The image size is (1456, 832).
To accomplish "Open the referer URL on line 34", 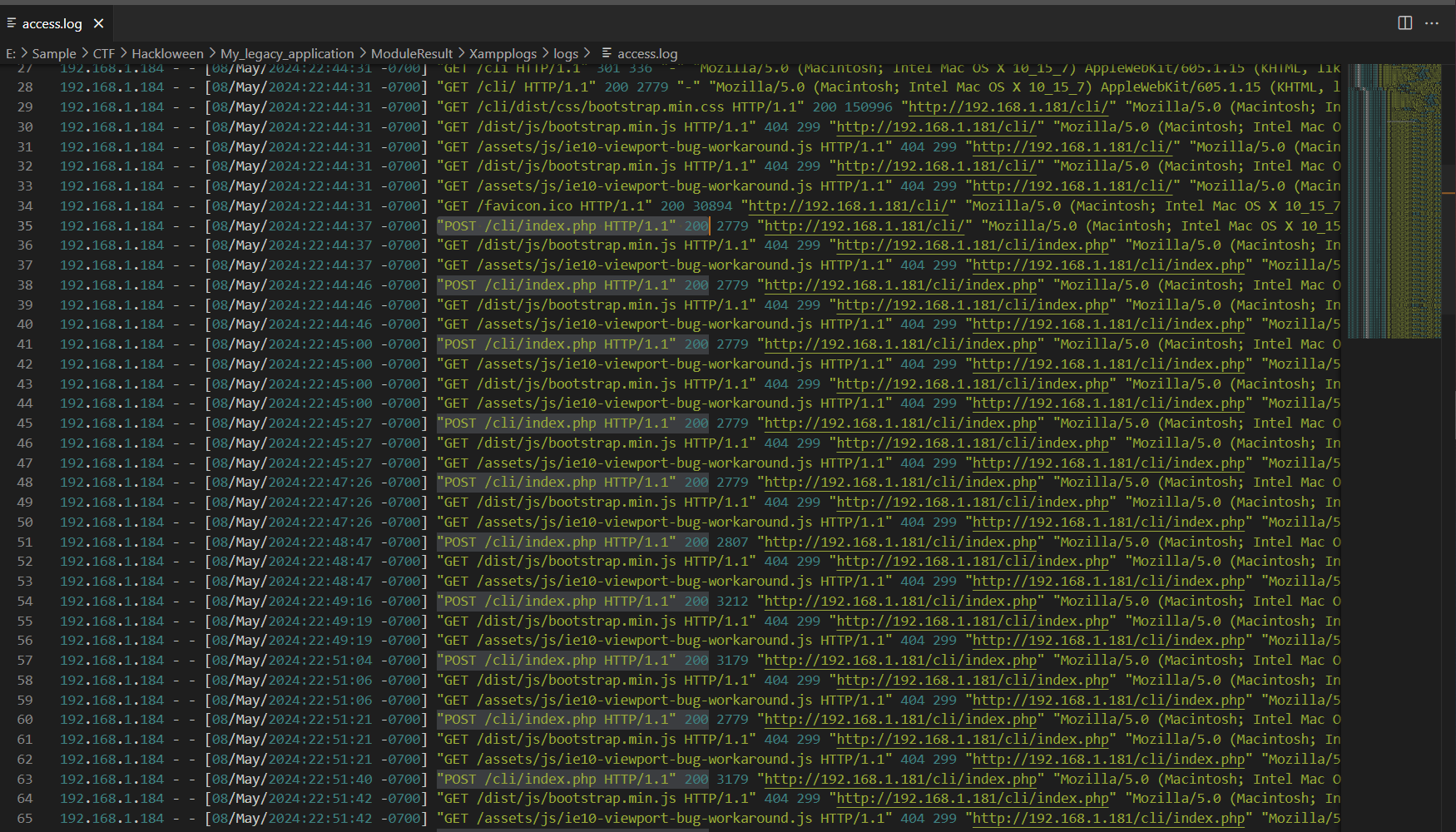I will point(849,206).
